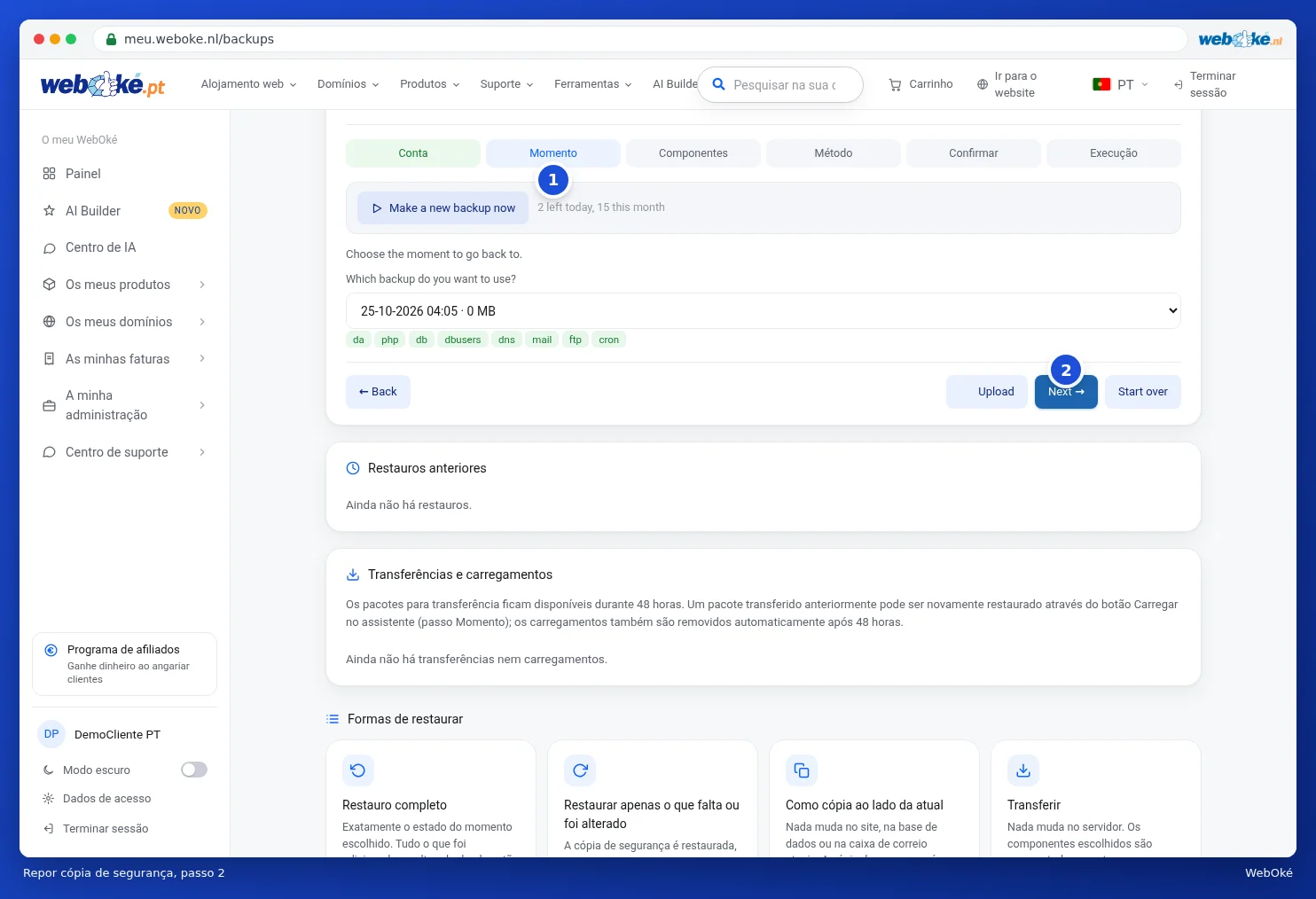Click the shopping cart icon
The image size is (1316, 899).
(895, 84)
